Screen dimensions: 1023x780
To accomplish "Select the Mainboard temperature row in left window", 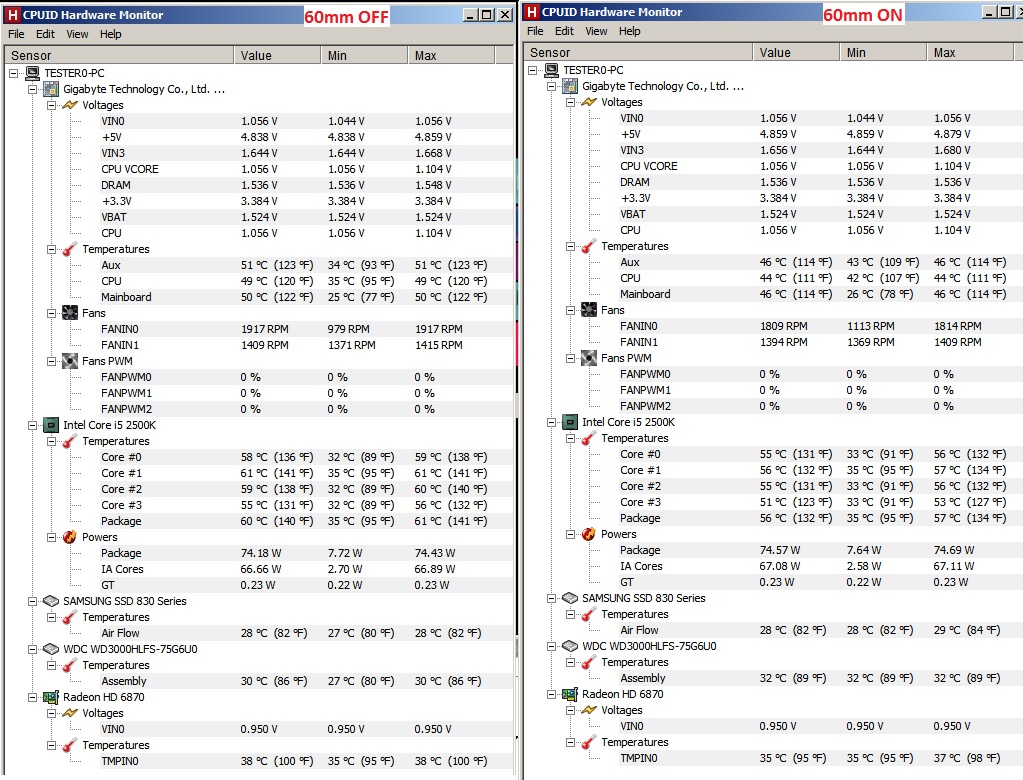I will click(x=307, y=297).
